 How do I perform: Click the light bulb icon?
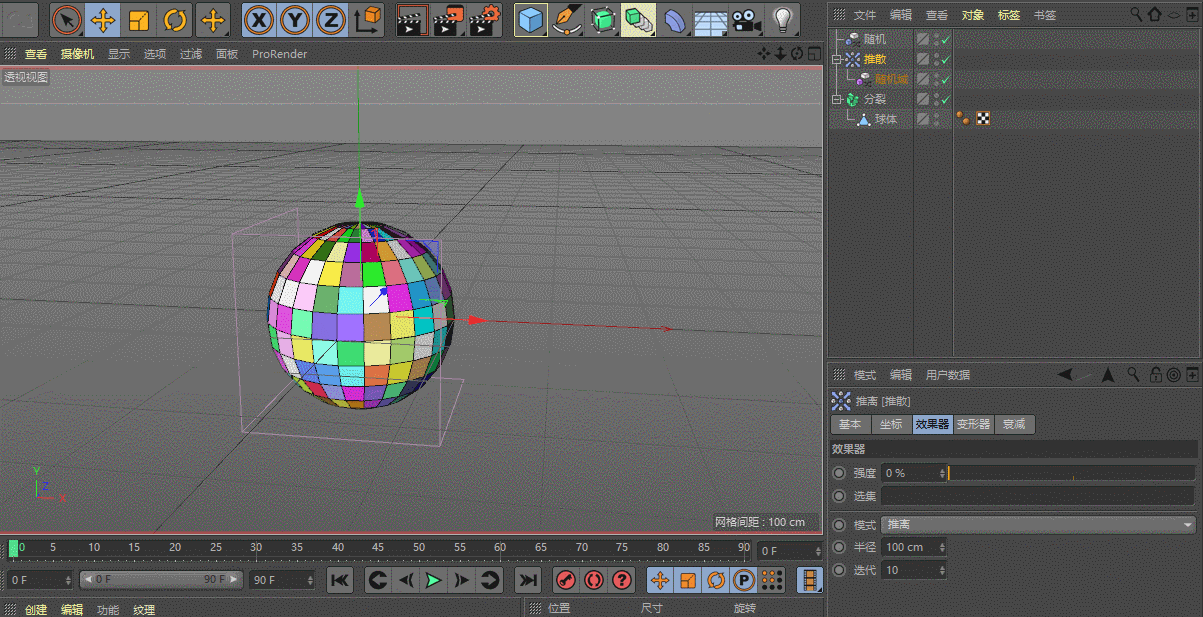click(x=783, y=19)
